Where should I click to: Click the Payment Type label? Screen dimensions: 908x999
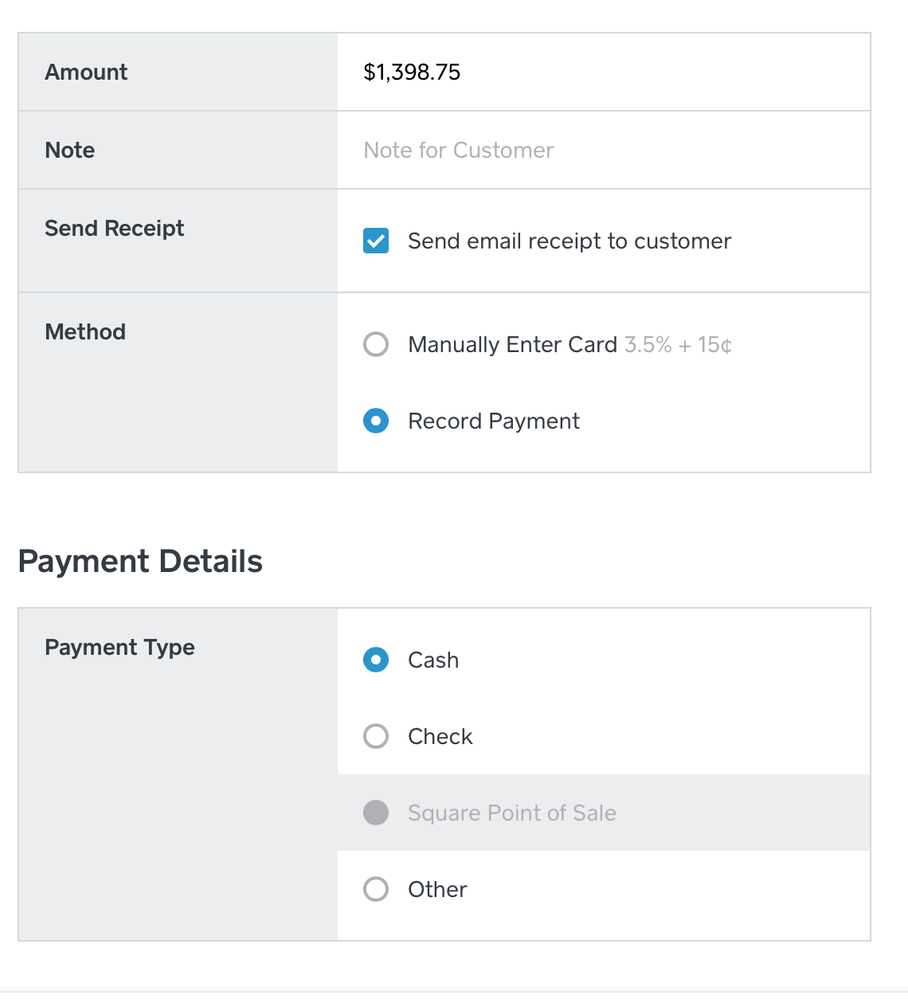[x=119, y=647]
